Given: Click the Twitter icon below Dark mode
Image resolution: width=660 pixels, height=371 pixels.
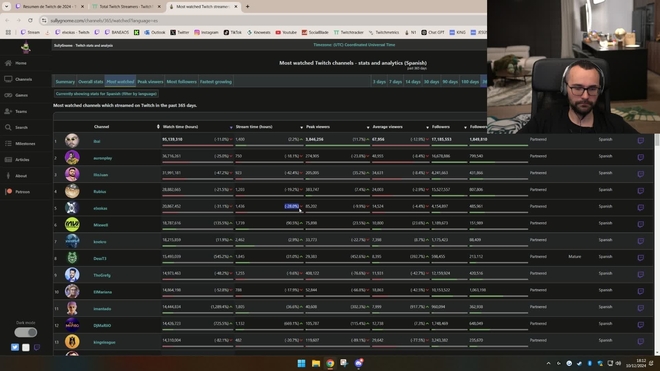Looking at the screenshot, I should pos(15,347).
